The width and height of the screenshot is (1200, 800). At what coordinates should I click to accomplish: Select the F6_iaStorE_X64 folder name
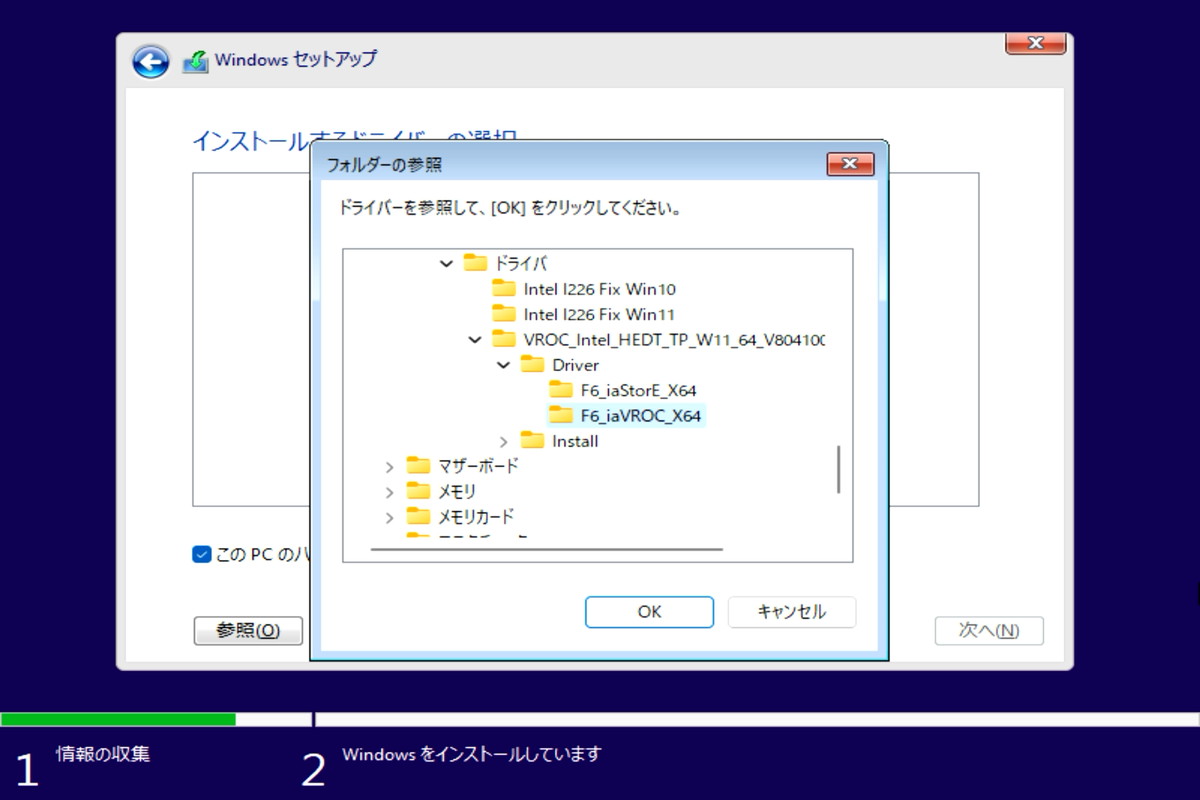[x=638, y=390]
